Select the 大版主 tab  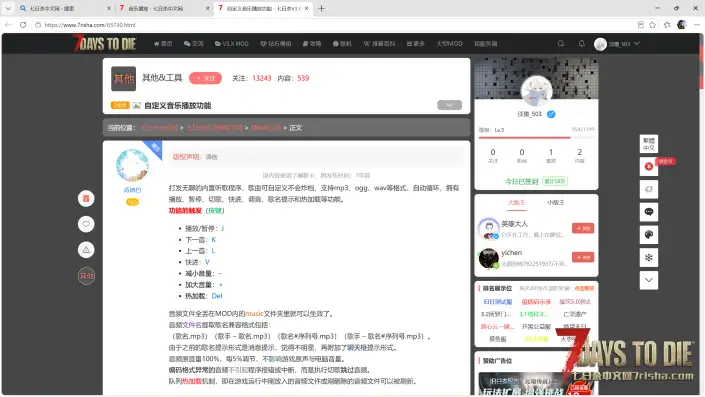pyautogui.click(x=516, y=203)
